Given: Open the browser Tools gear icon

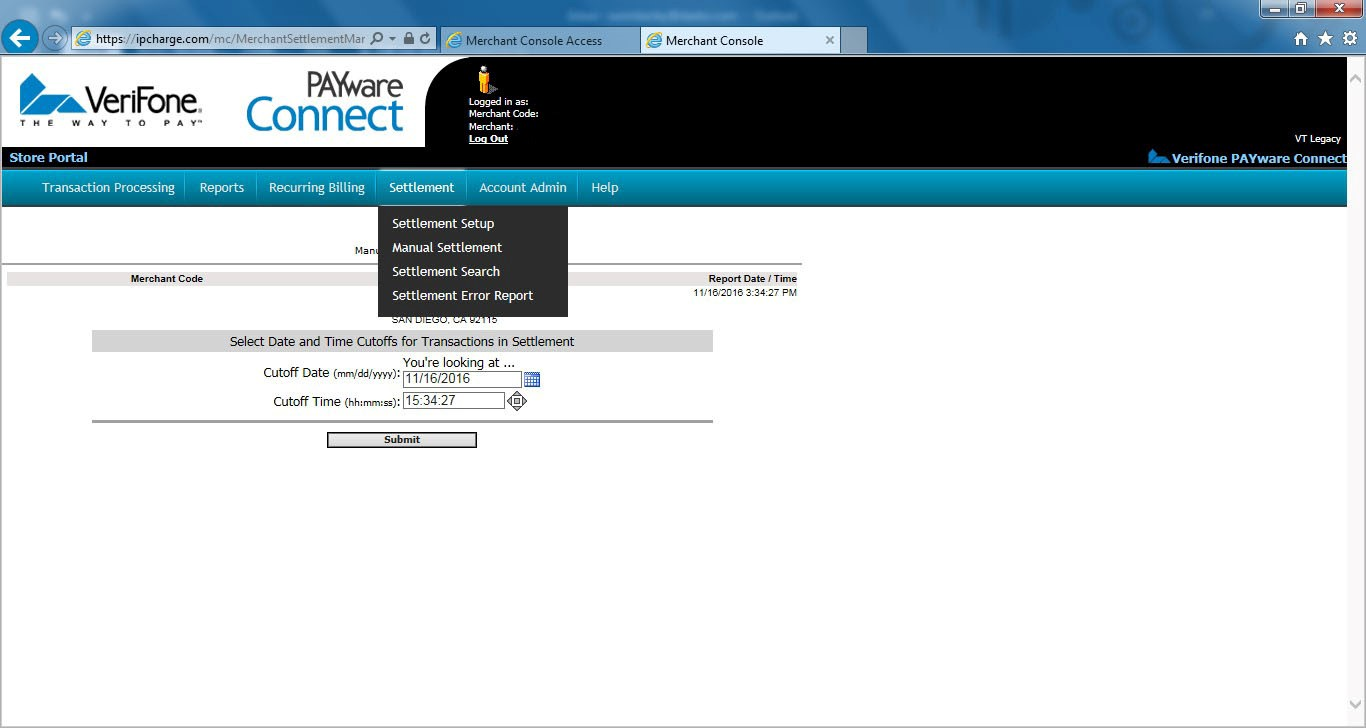Looking at the screenshot, I should click(1349, 39).
